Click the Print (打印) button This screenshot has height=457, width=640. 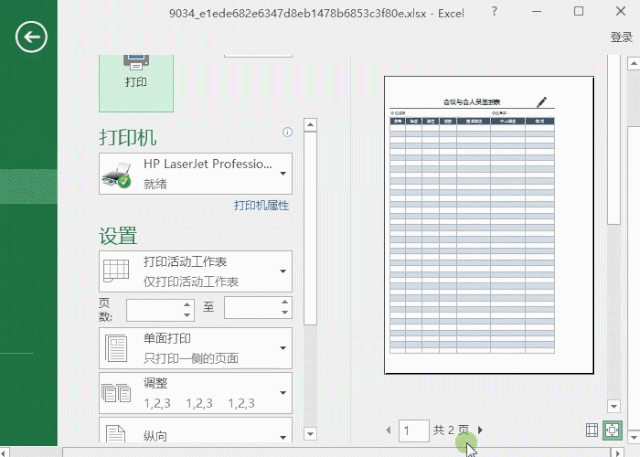pyautogui.click(x=136, y=83)
